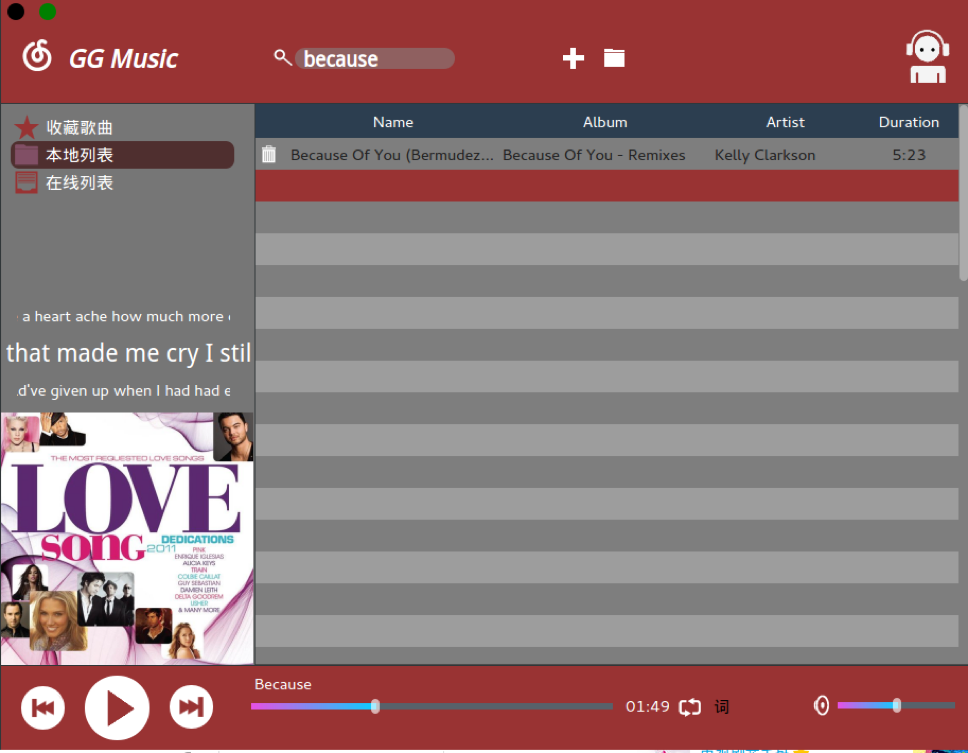Click the star icon beside 收藏歌曲
This screenshot has height=753, width=968.
(x=26, y=128)
